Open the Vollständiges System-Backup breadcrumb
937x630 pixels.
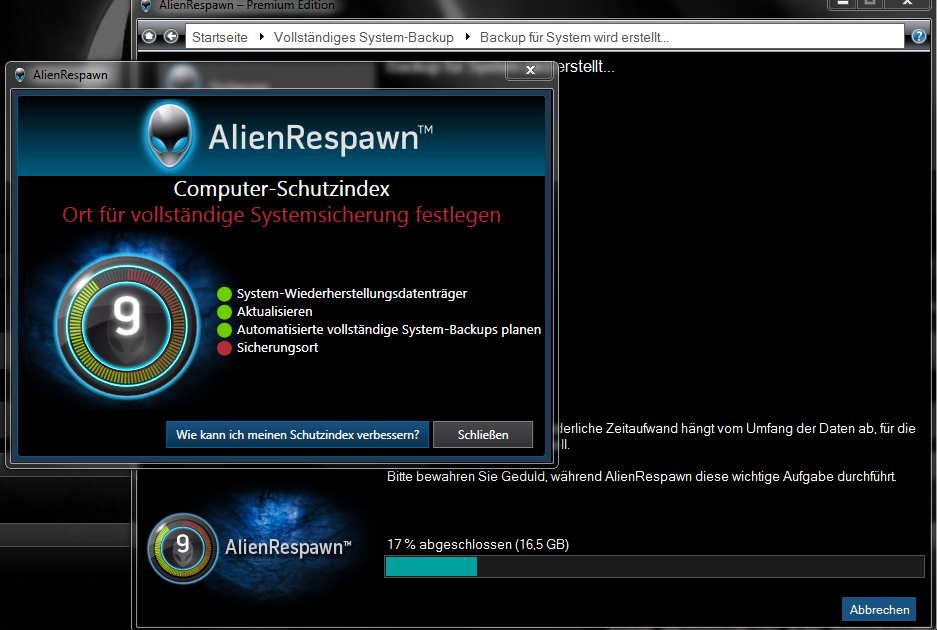point(363,37)
